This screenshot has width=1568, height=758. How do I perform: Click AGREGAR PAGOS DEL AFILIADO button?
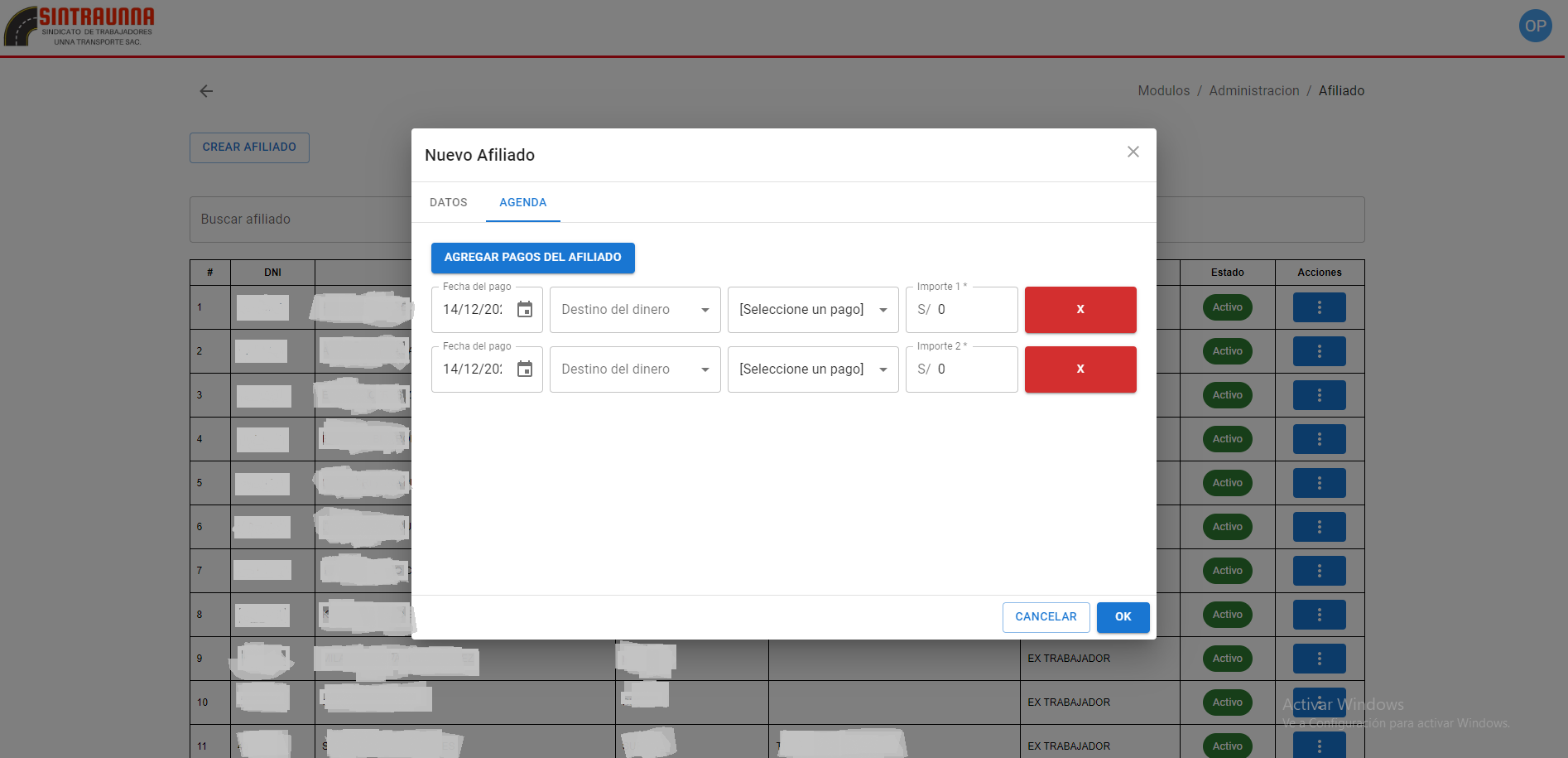(532, 258)
